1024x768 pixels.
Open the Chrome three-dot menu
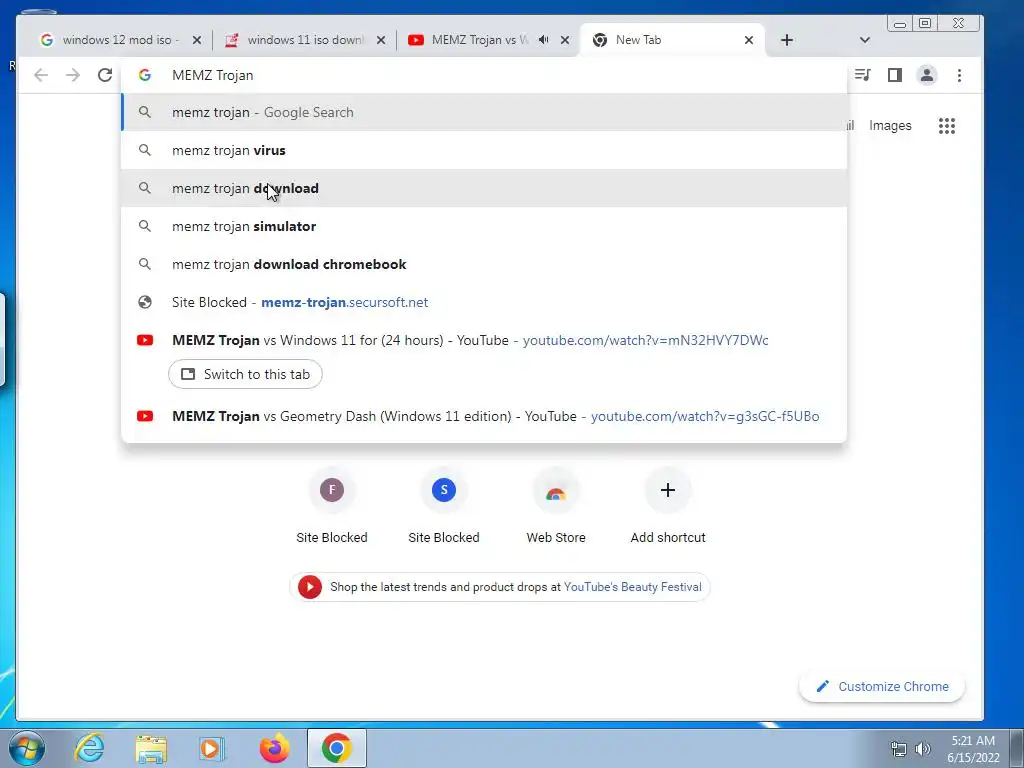pos(959,75)
